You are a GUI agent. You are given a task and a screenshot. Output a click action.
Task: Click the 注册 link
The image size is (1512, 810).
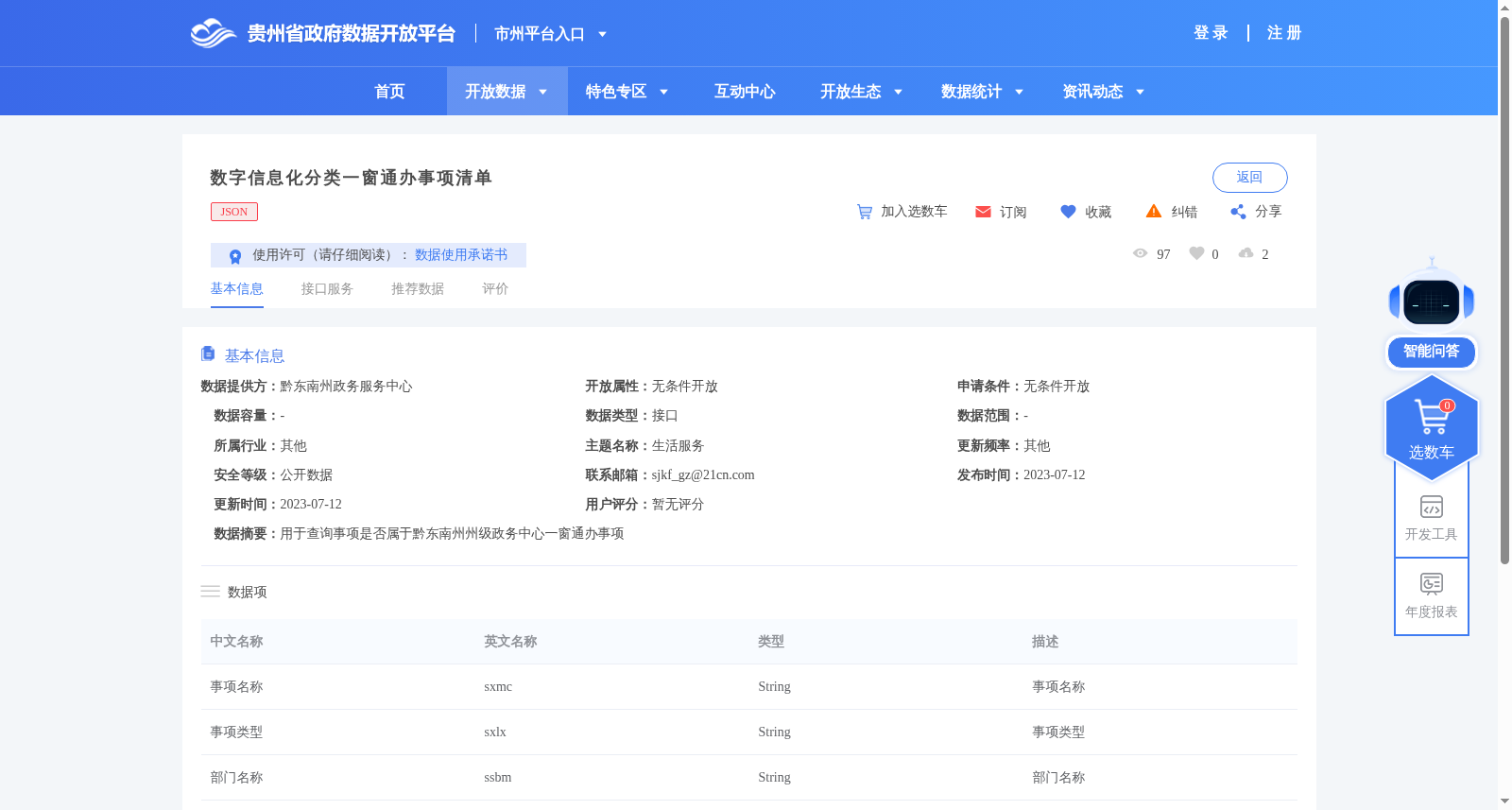pyautogui.click(x=1284, y=33)
